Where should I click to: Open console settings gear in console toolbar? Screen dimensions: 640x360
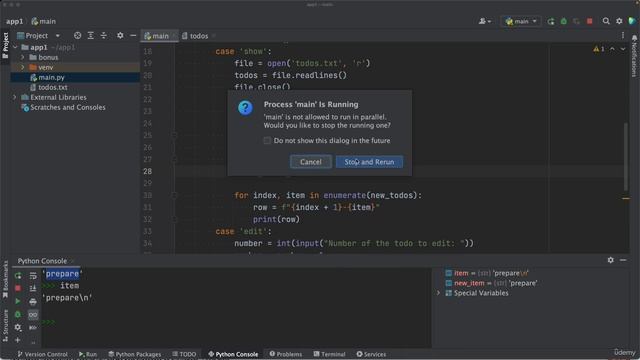[x=18, y=327]
